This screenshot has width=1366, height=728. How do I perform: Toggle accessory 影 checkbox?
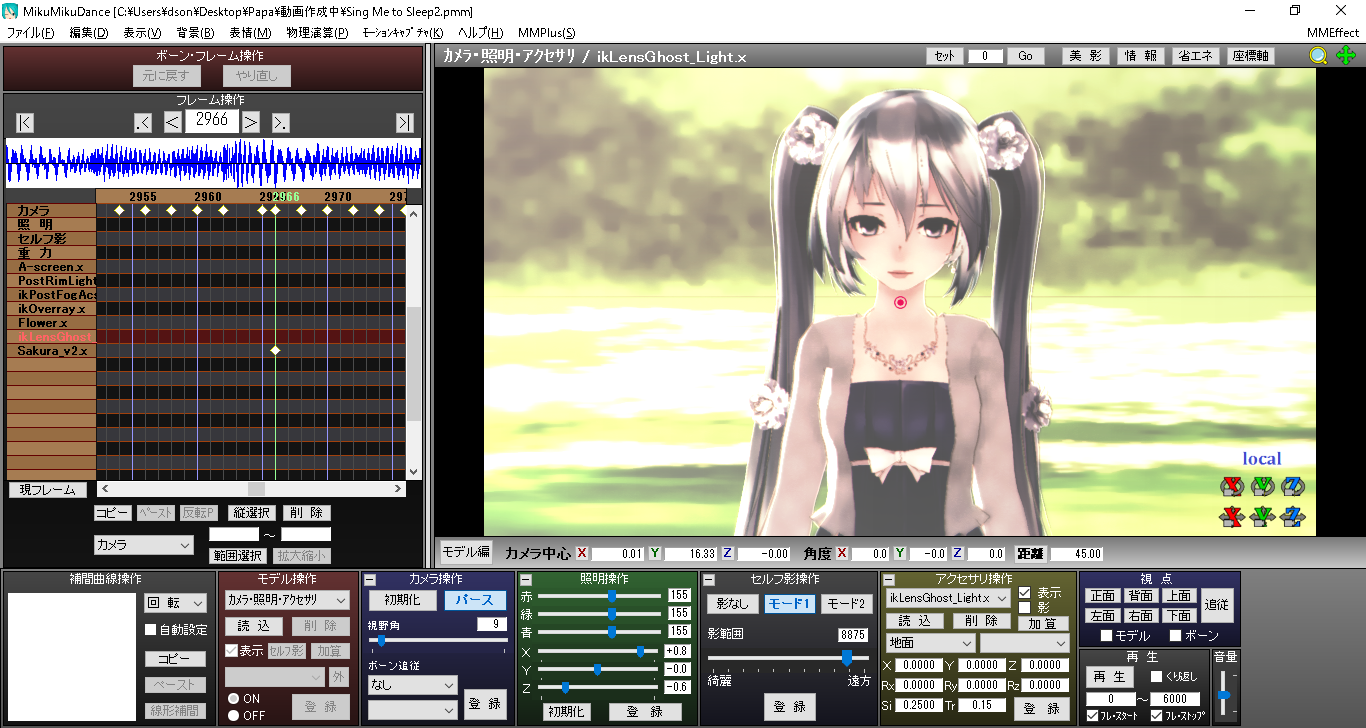click(x=1024, y=607)
